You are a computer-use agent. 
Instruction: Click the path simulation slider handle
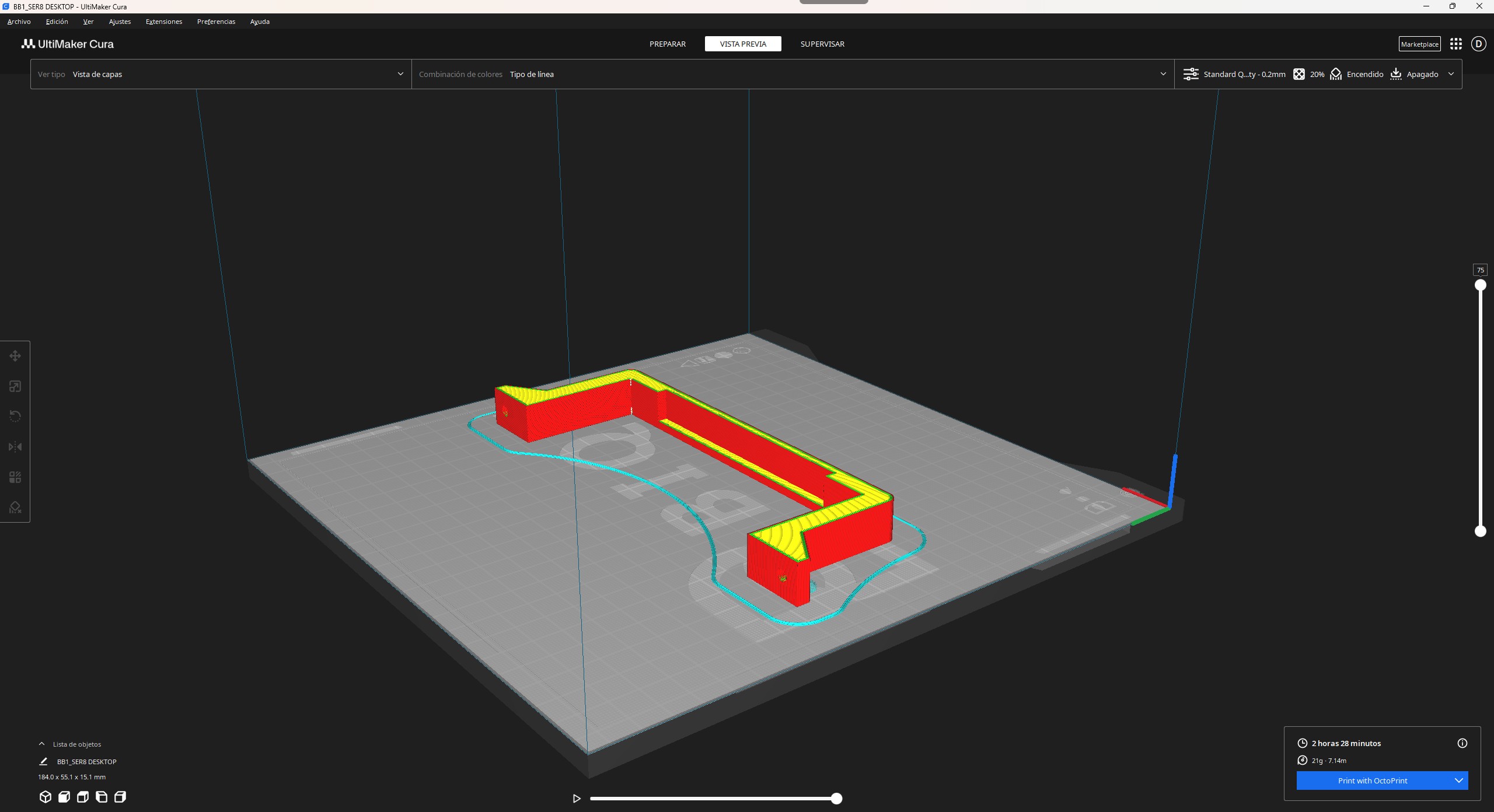(x=836, y=799)
